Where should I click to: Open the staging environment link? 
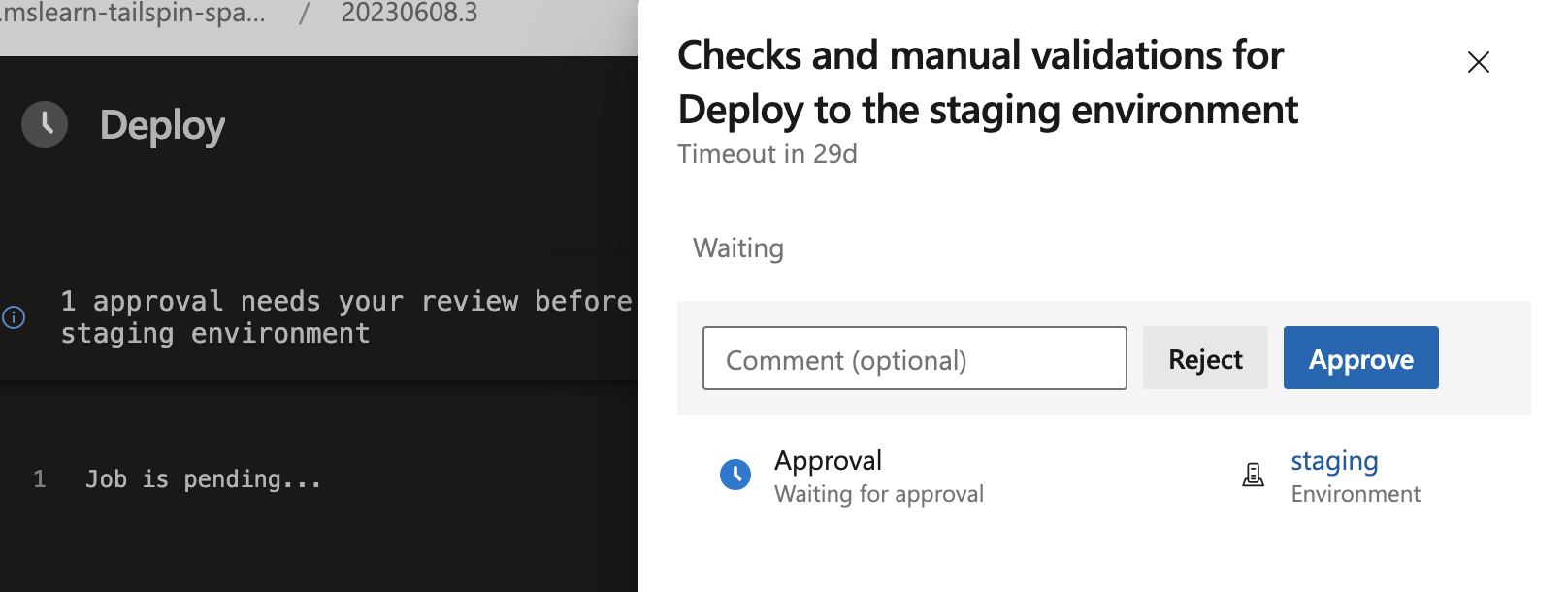[x=1334, y=461]
